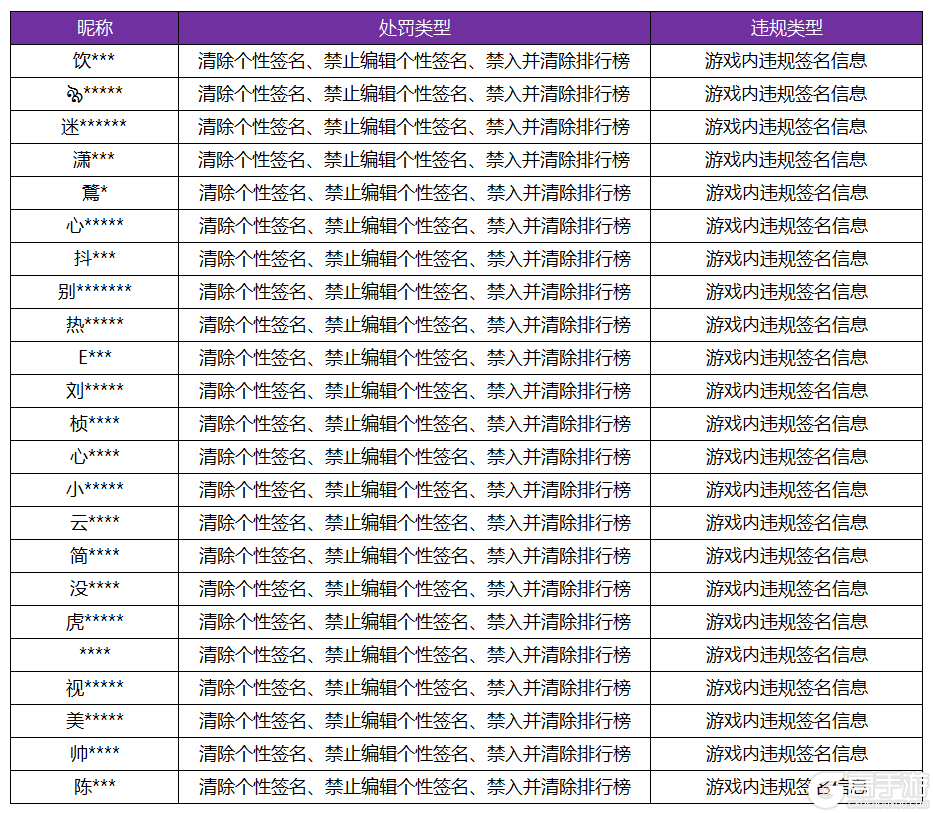The image size is (933, 813).
Task: Select nickname cell 心*****
Action: [94, 226]
